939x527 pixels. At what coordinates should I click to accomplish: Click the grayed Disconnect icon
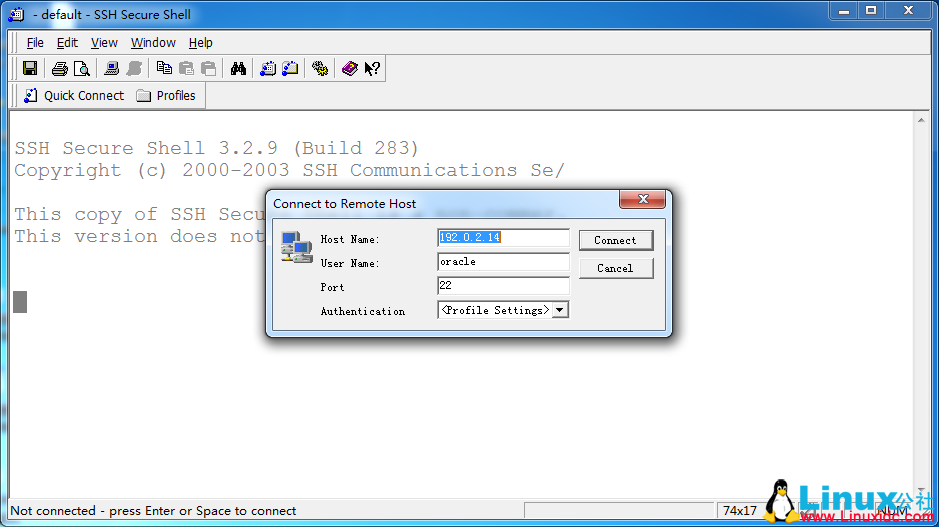134,68
